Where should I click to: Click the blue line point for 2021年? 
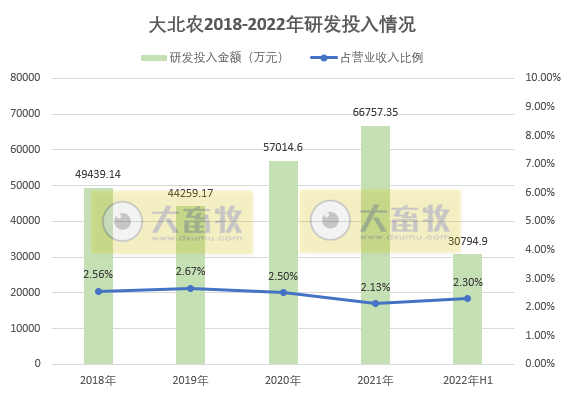[376, 304]
